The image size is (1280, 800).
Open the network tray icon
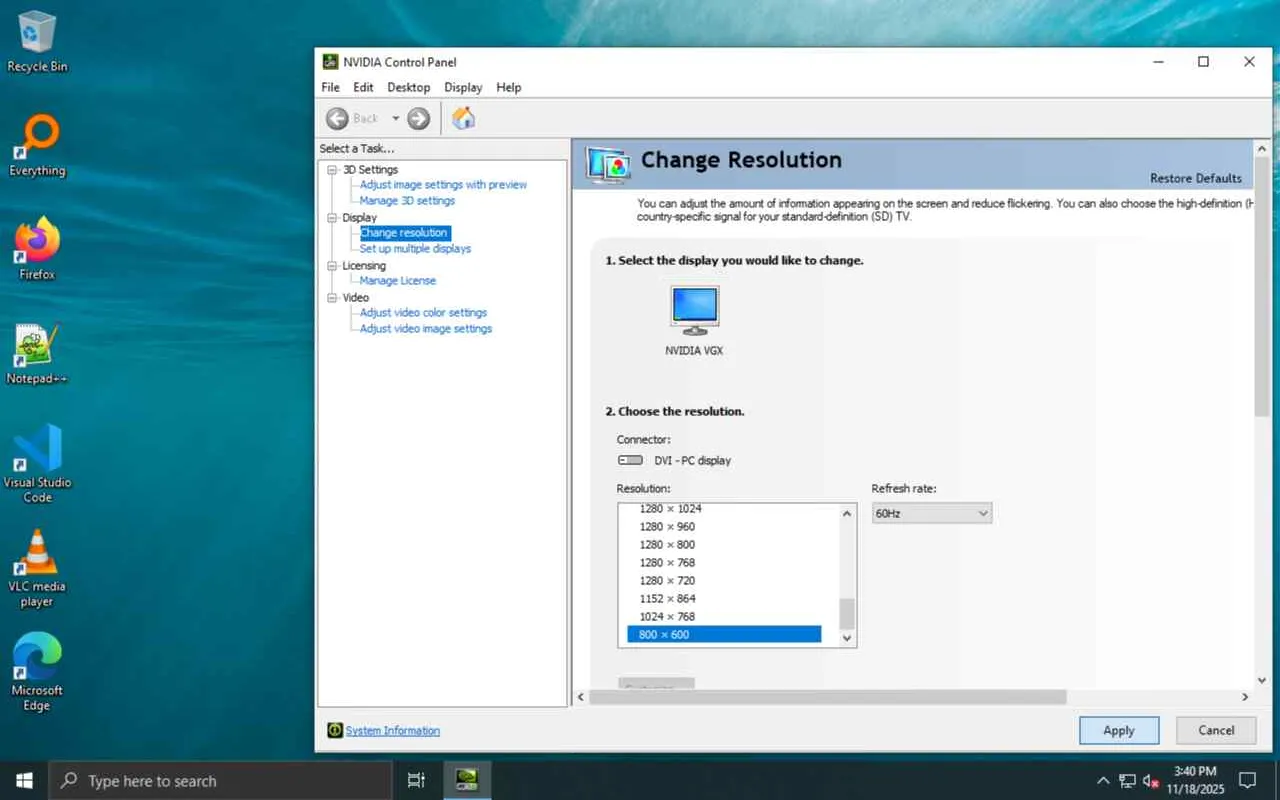(1127, 780)
